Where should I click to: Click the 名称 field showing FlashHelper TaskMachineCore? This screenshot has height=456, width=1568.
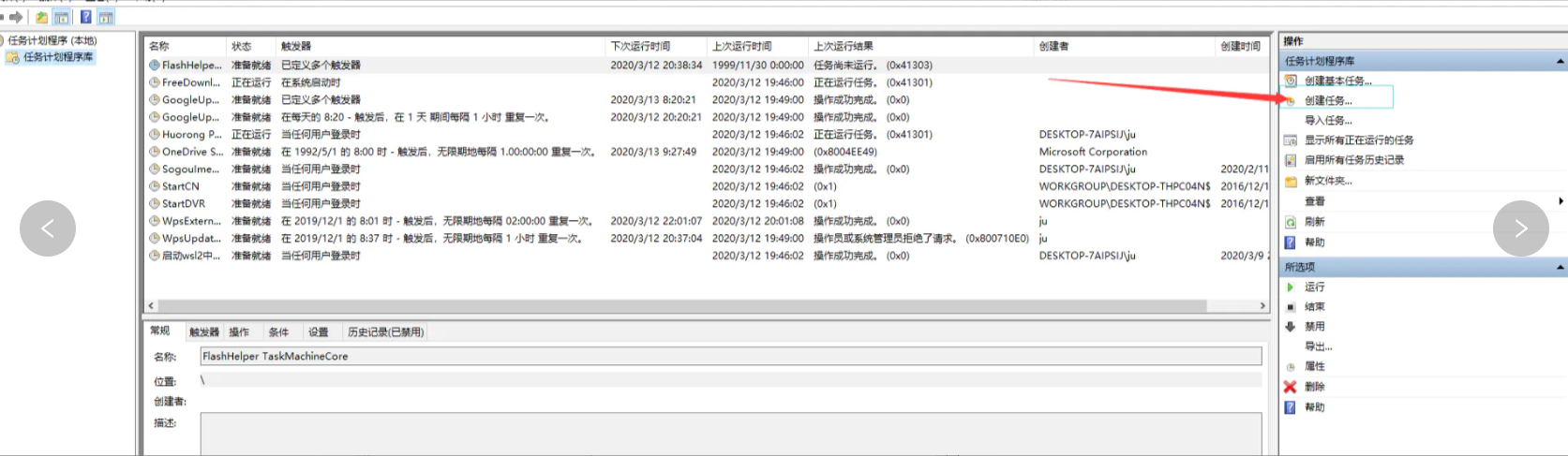[731, 357]
